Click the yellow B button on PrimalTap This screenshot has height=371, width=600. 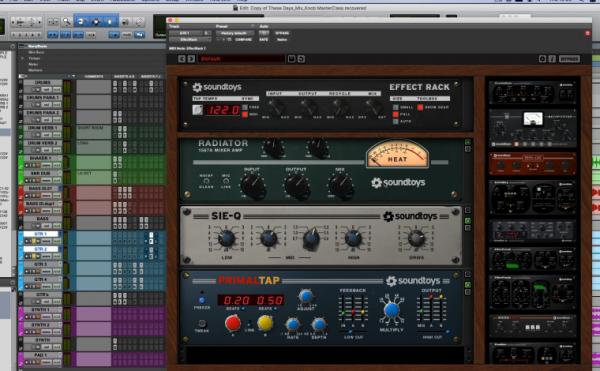(x=265, y=324)
